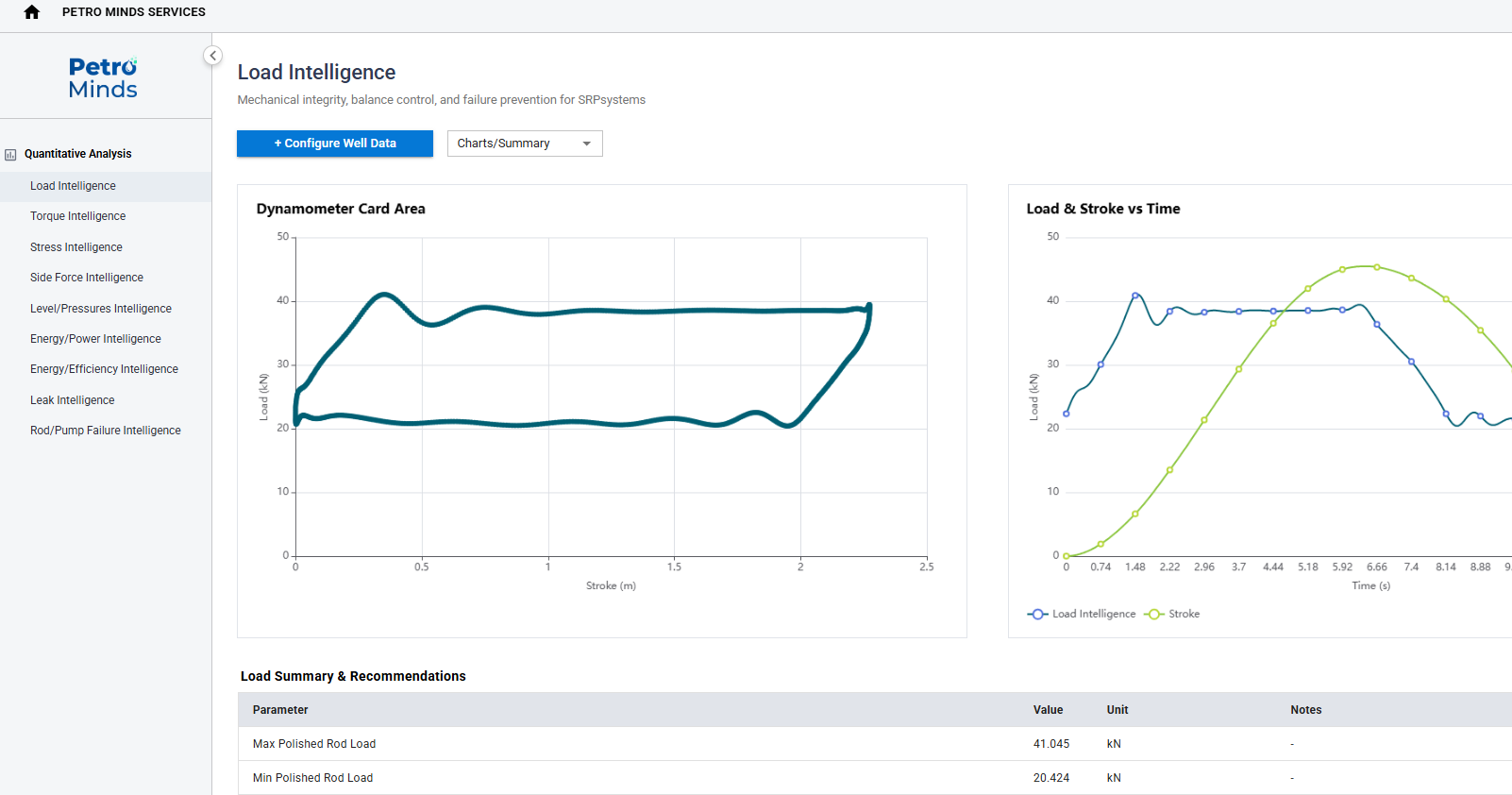Open Rod/Pump Failure Intelligence
Viewport: 1512px width, 795px height.
(106, 431)
